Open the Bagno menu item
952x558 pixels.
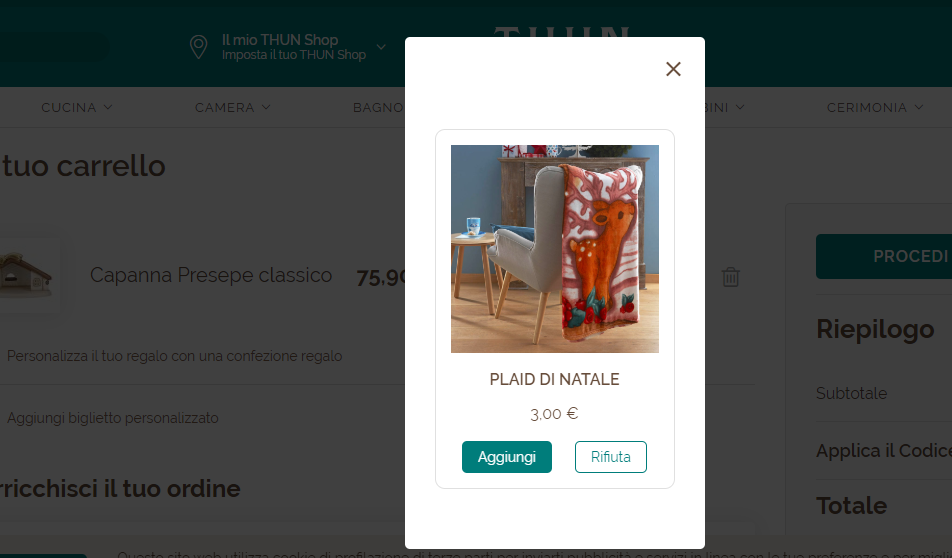[379, 107]
